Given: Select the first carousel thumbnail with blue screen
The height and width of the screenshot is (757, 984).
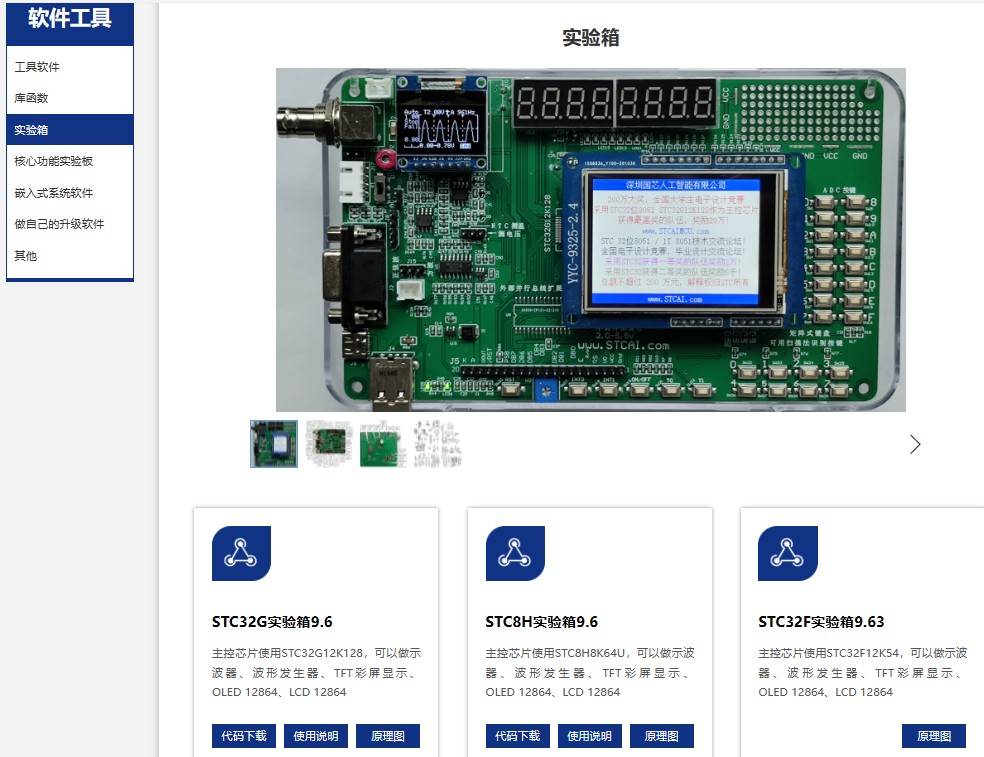Looking at the screenshot, I should (x=274, y=444).
